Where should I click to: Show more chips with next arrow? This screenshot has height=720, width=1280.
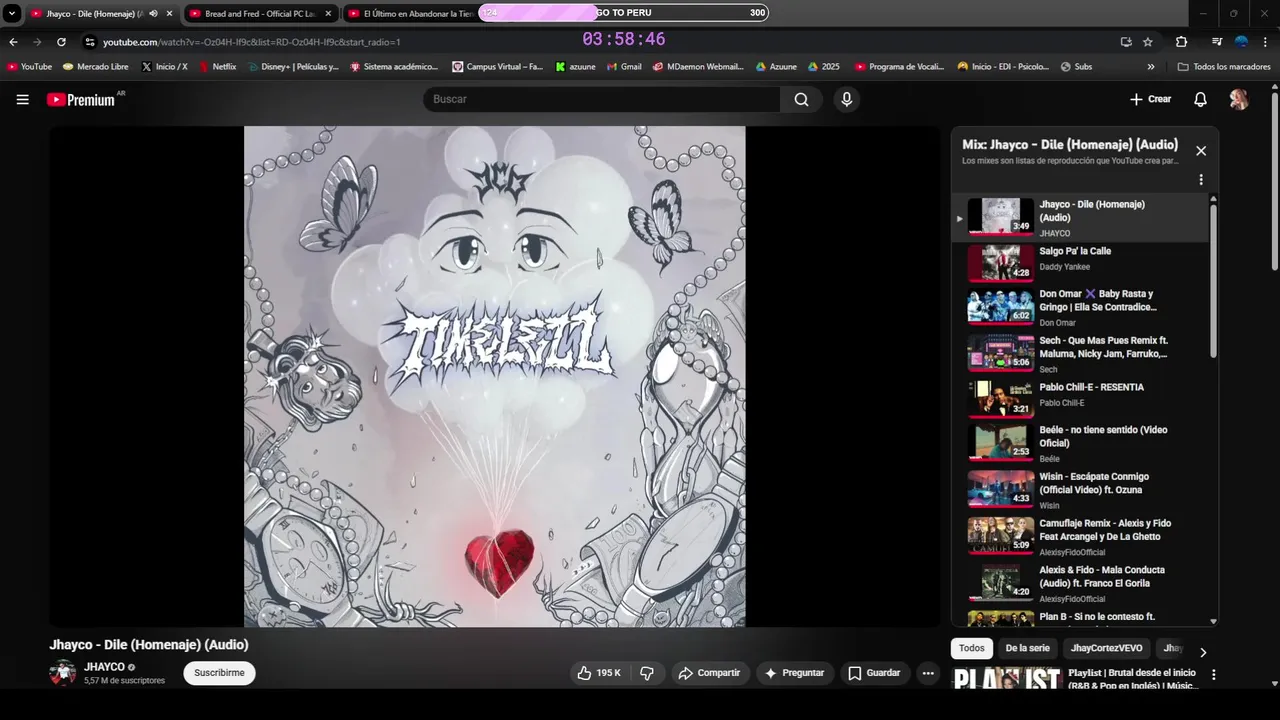pos(1203,652)
